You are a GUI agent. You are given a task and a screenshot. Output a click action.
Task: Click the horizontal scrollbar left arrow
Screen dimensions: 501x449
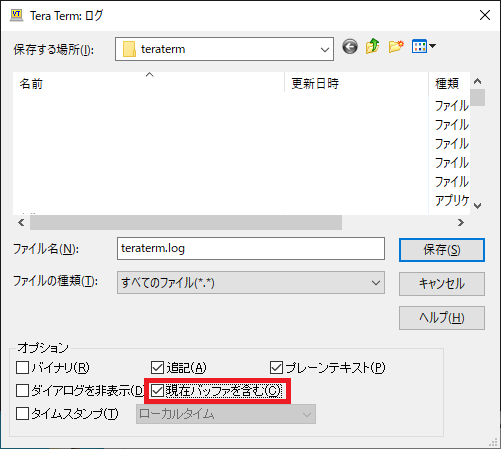(21, 222)
